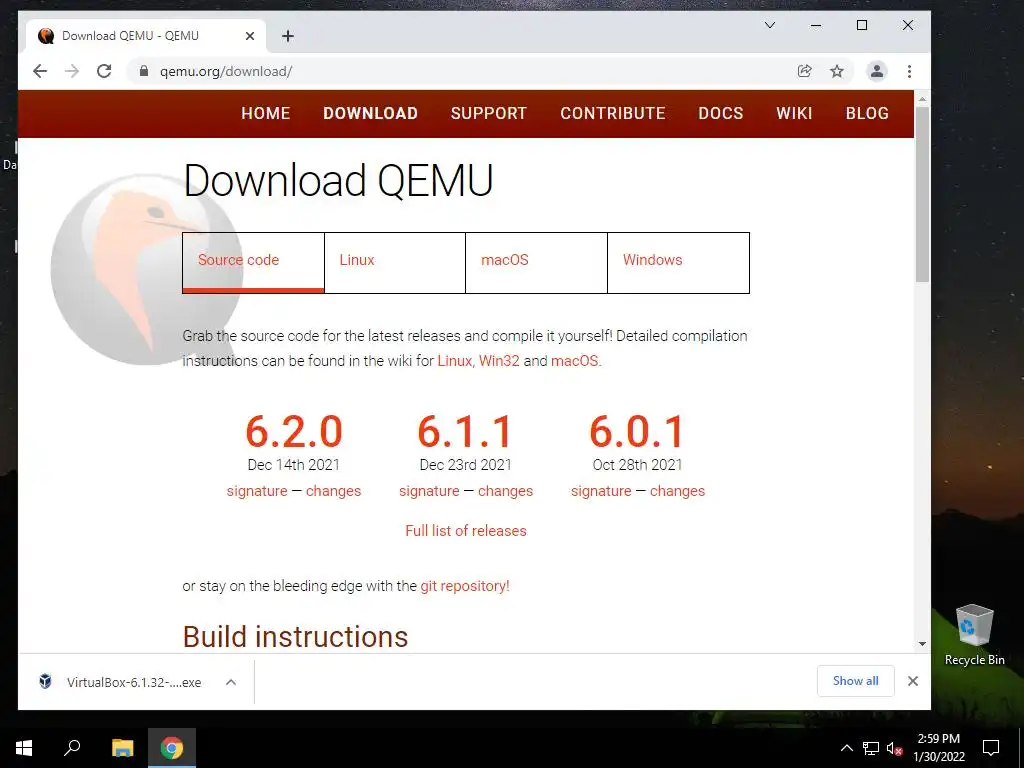Click Show all downloads button

pos(856,681)
